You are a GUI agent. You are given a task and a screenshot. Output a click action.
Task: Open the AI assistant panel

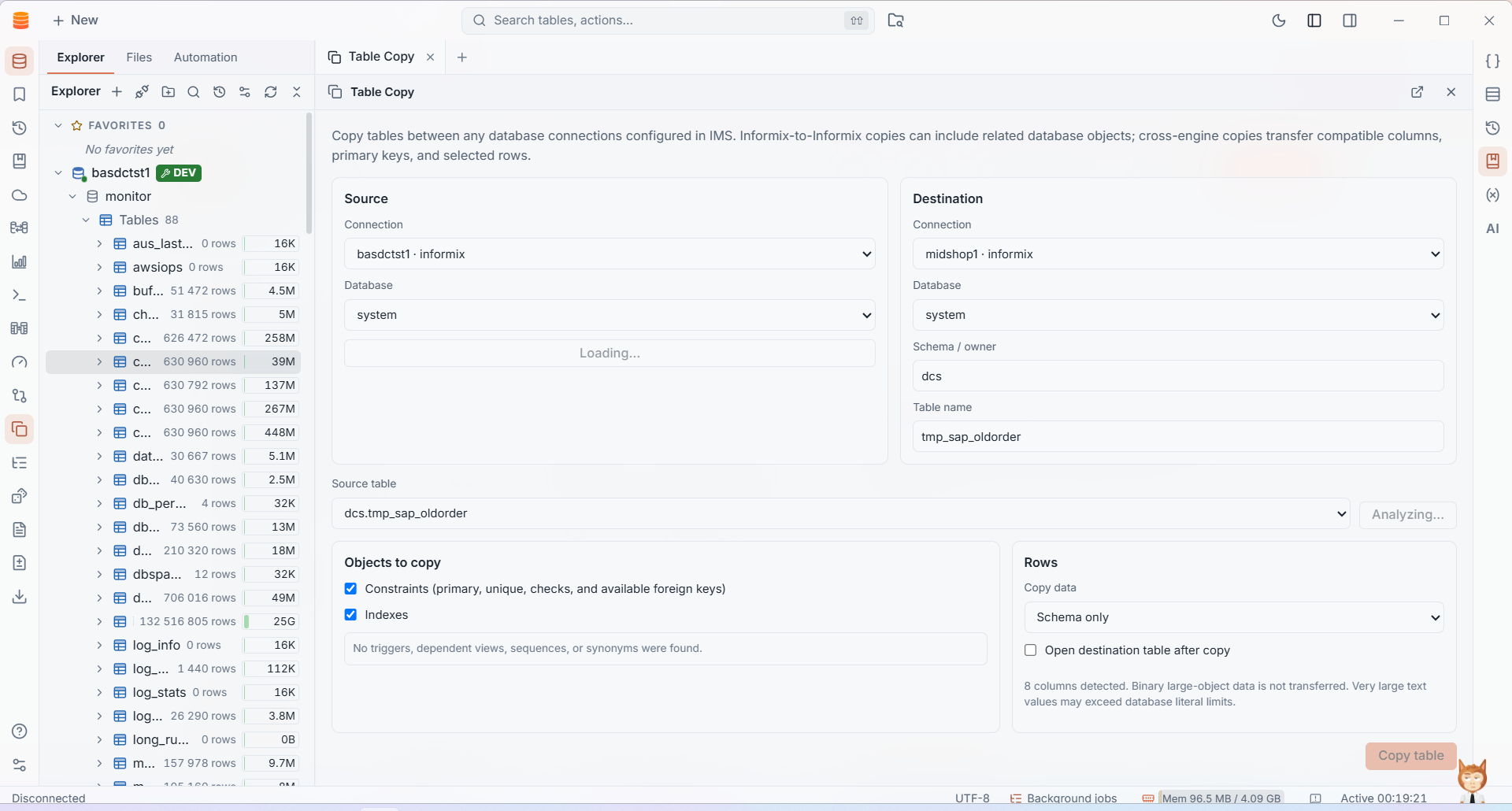click(x=1492, y=228)
